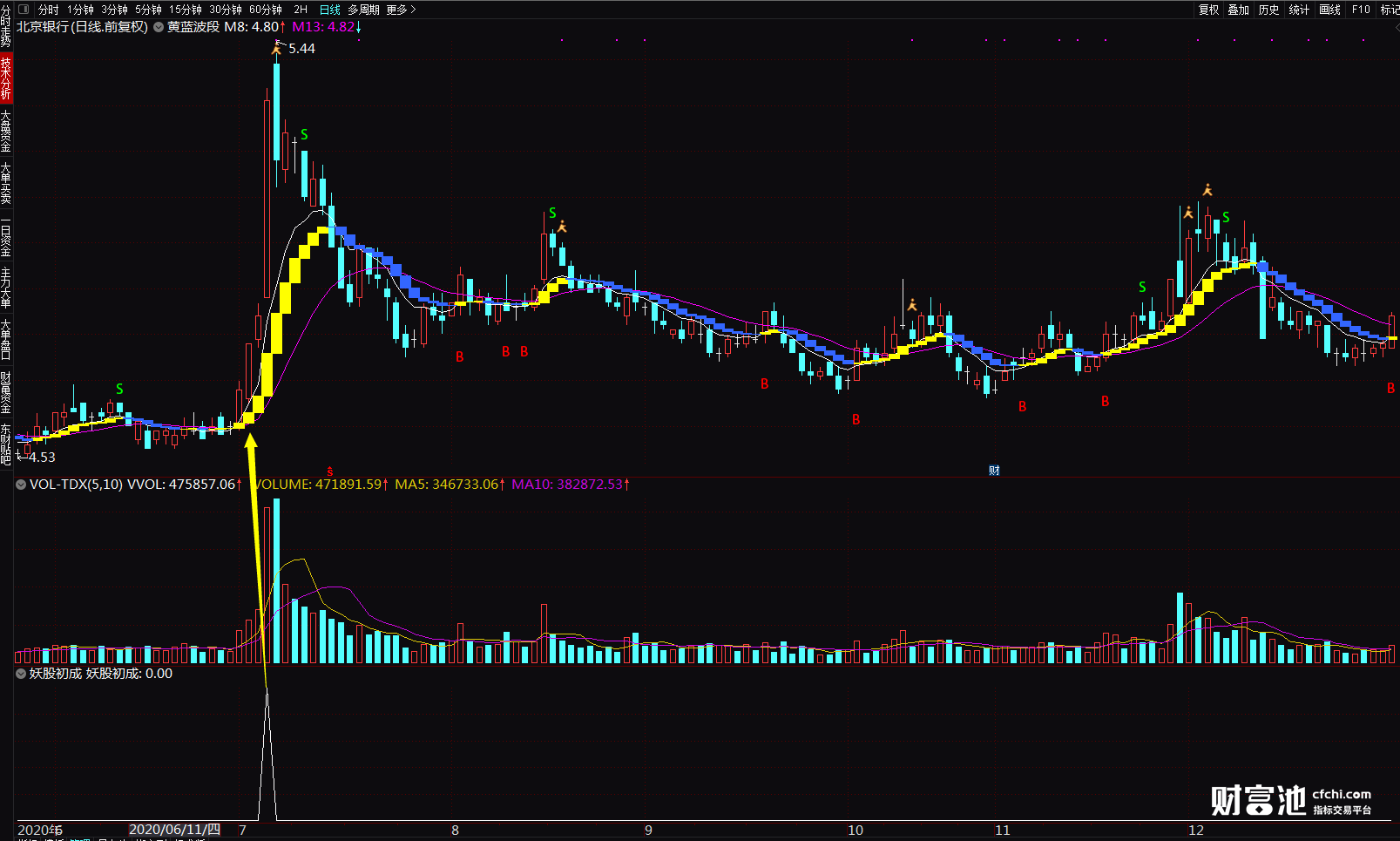Image resolution: width=1400 pixels, height=841 pixels.
Task: Switch chart to 2H period
Action: click(x=301, y=10)
